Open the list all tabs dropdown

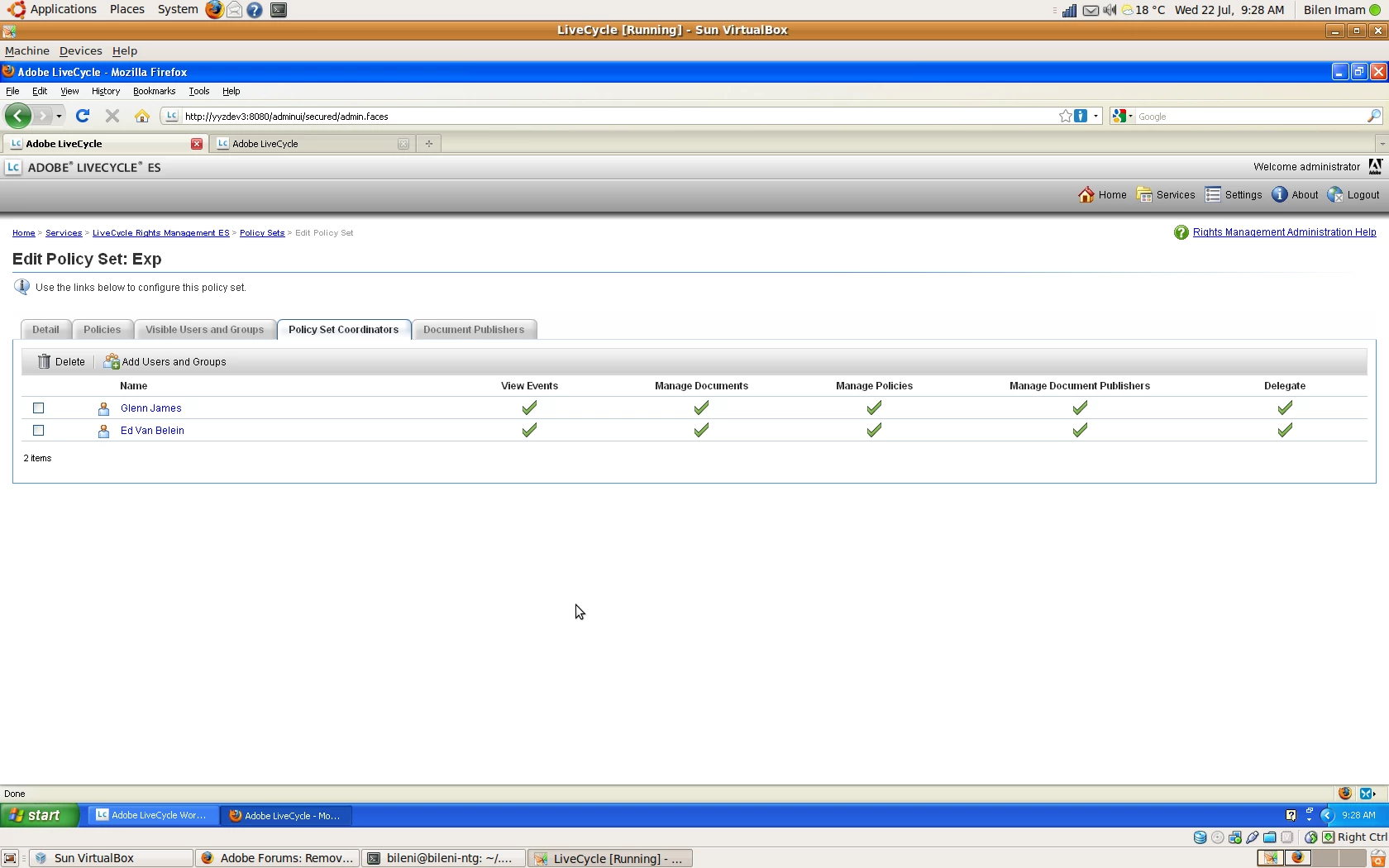tap(1381, 144)
